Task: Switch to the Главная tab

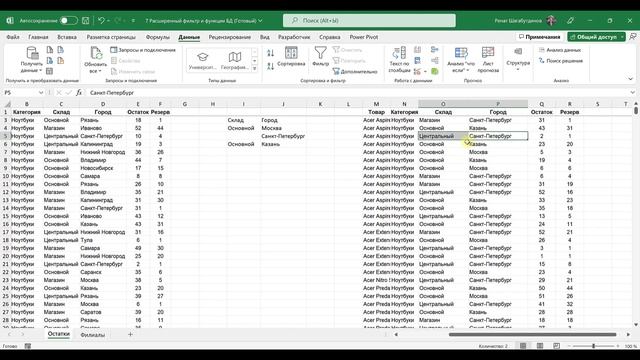Action: [x=38, y=37]
